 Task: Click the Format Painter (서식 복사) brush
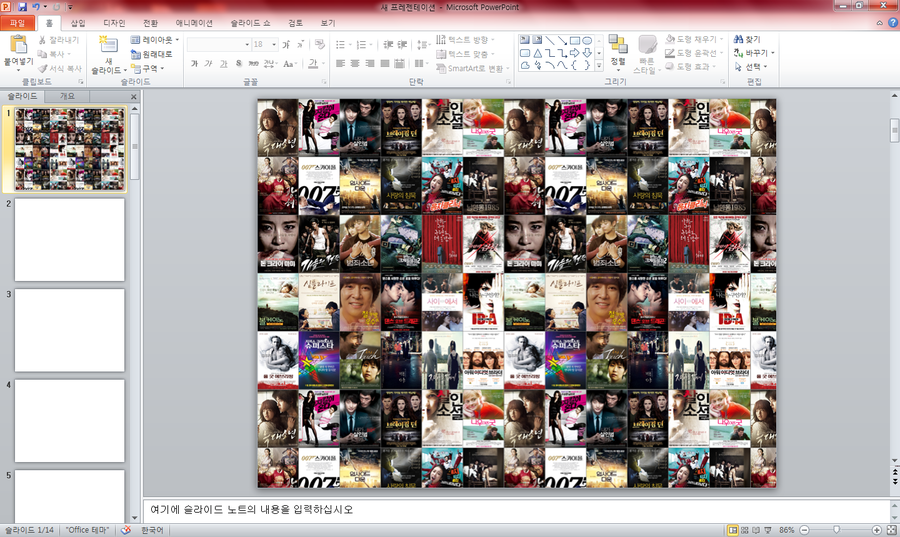pyautogui.click(x=42, y=68)
